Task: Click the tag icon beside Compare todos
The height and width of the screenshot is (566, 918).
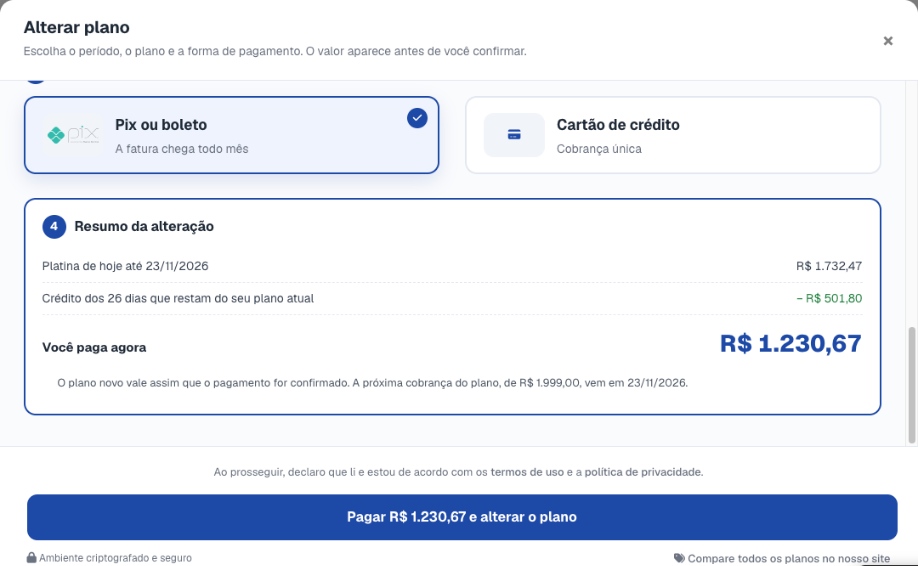Action: pos(679,558)
